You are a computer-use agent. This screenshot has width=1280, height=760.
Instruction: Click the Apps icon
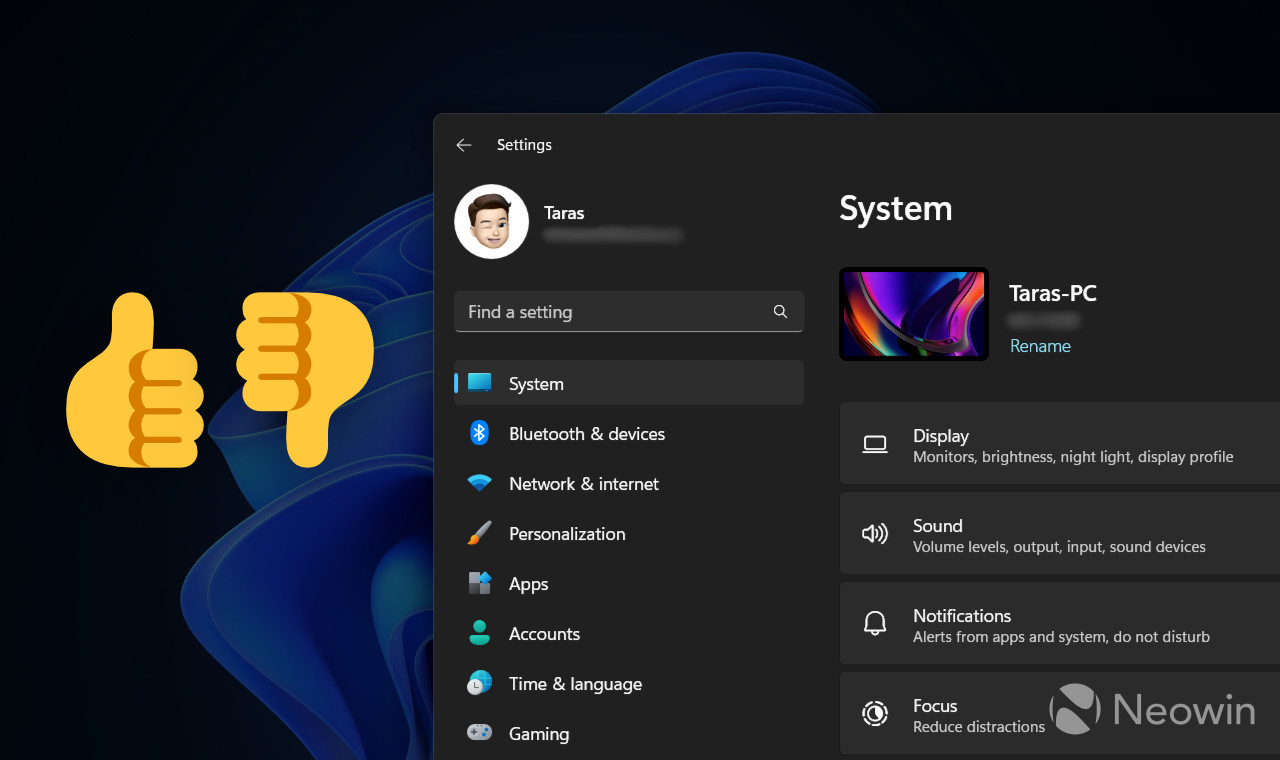(x=480, y=583)
